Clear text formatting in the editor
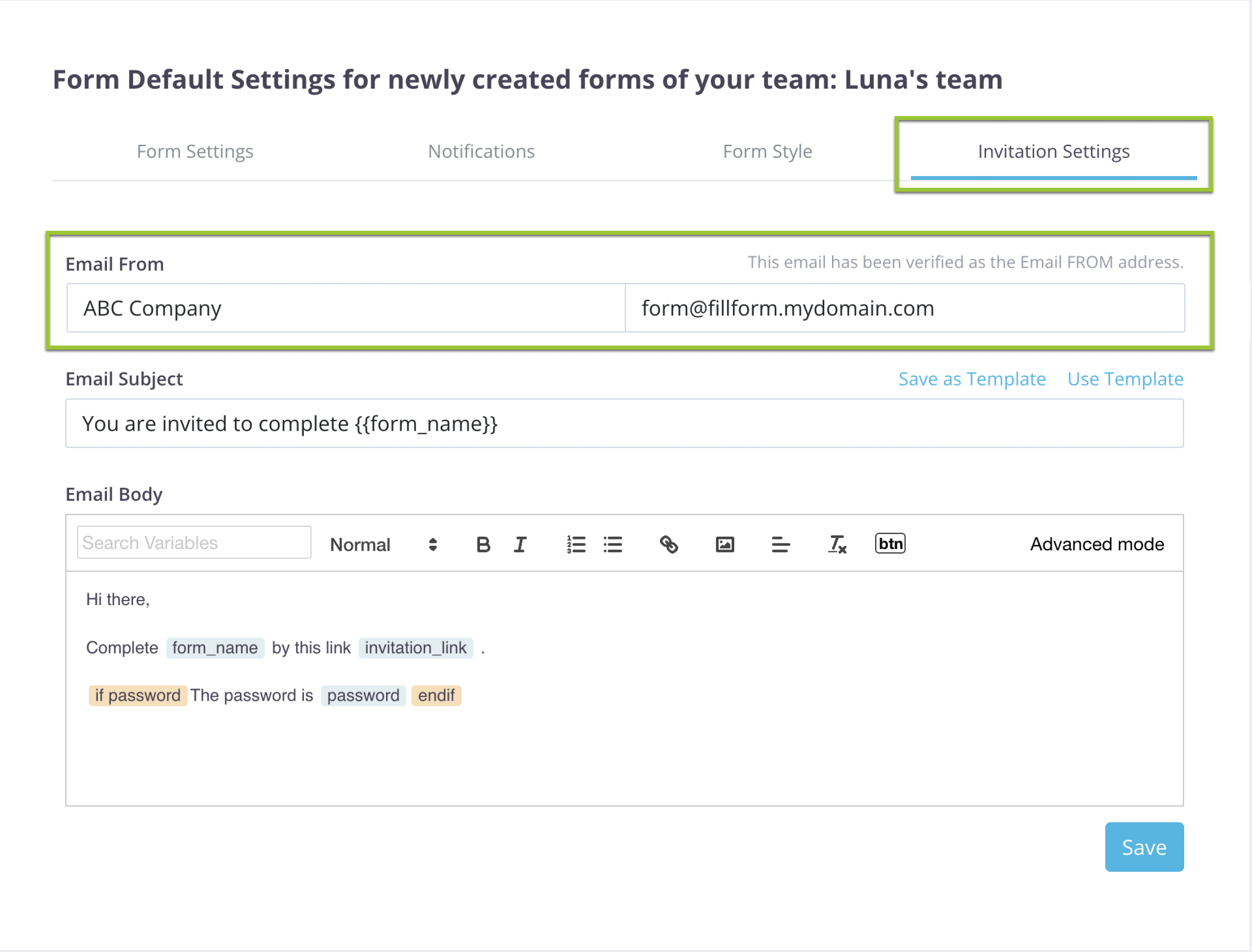 coord(836,545)
